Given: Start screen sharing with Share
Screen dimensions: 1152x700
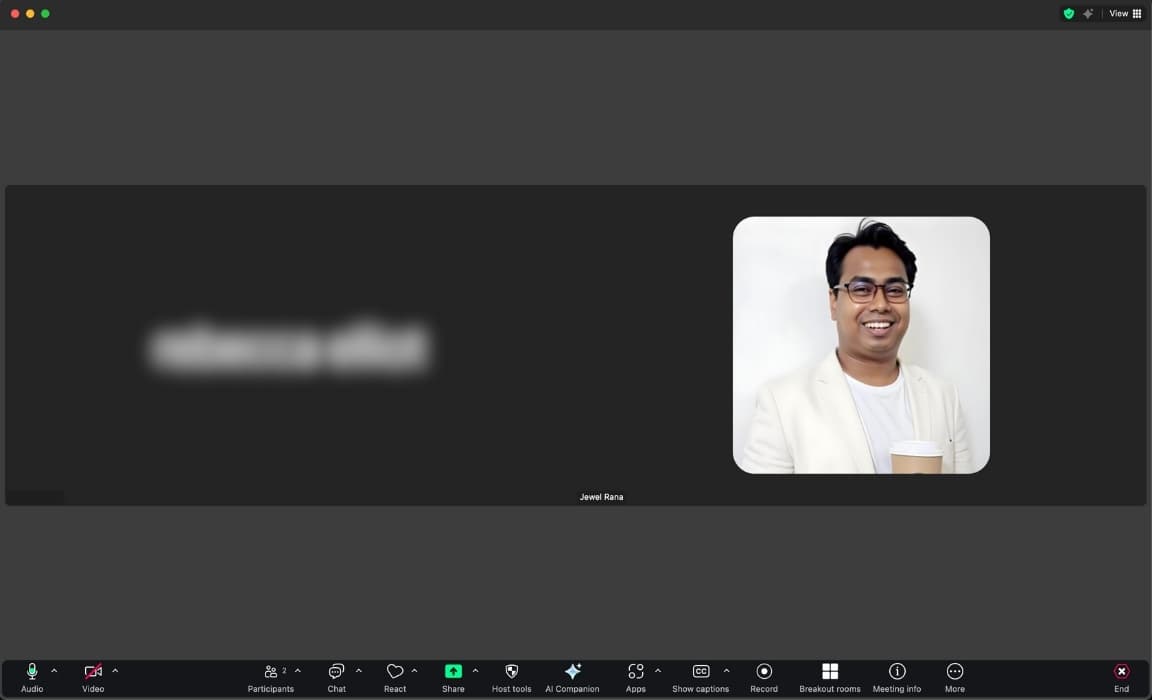Looking at the screenshot, I should click(x=453, y=676).
